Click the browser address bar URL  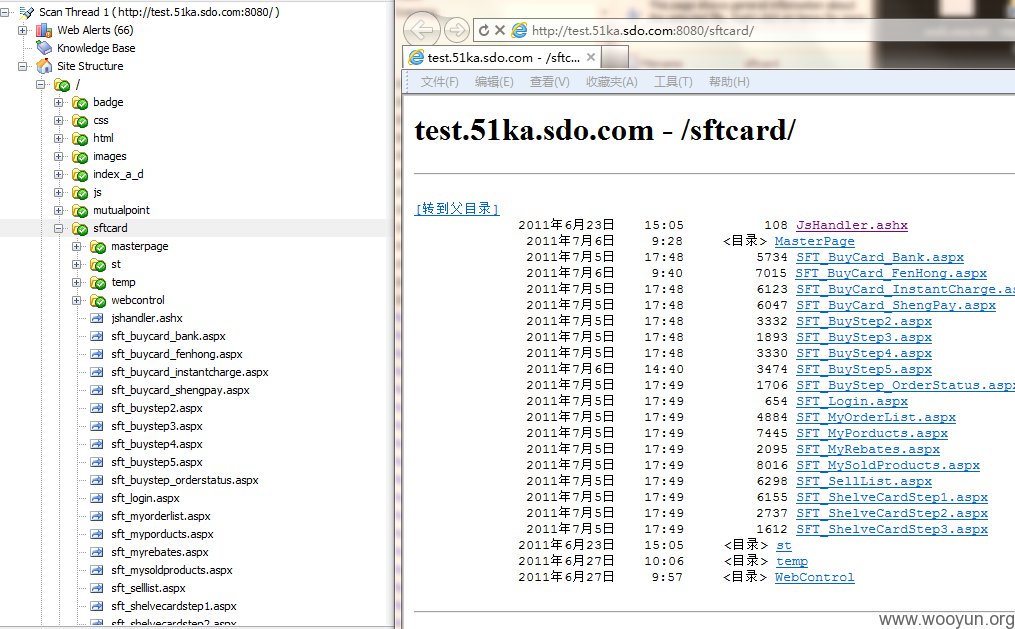point(642,30)
